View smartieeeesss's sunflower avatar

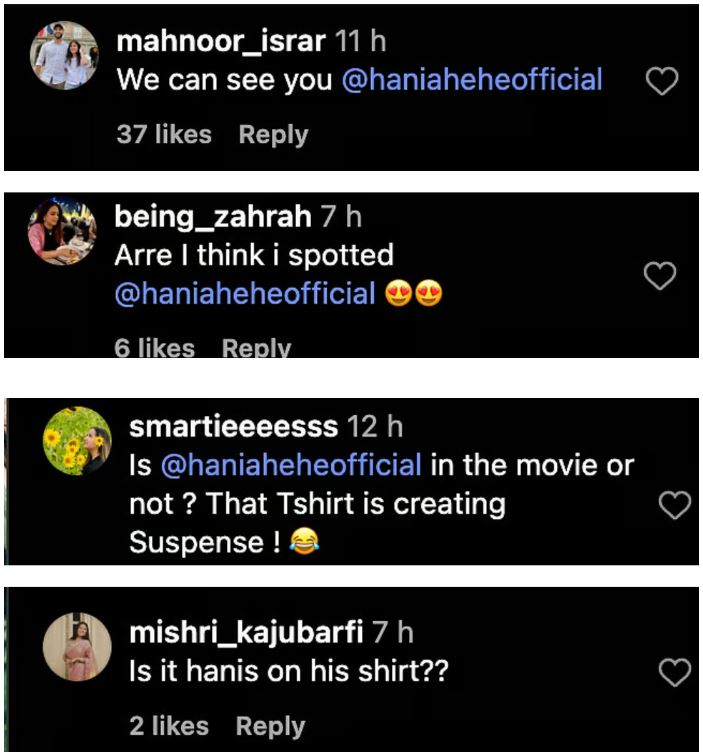pyautogui.click(x=77, y=441)
